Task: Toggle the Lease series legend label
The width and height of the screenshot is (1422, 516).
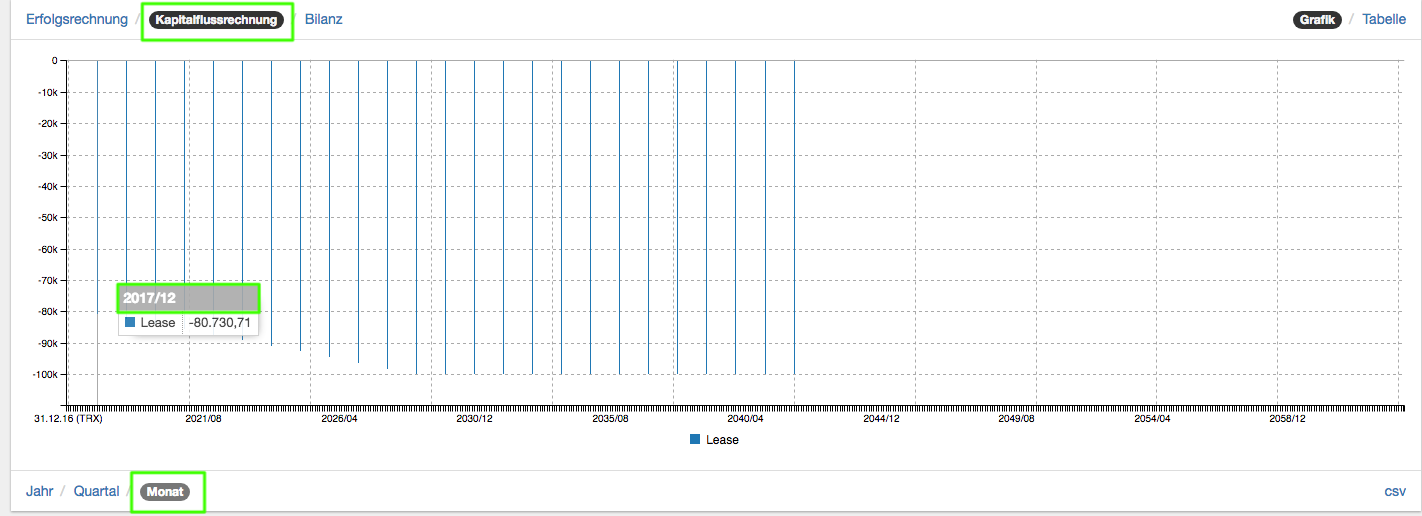Action: pos(722,439)
